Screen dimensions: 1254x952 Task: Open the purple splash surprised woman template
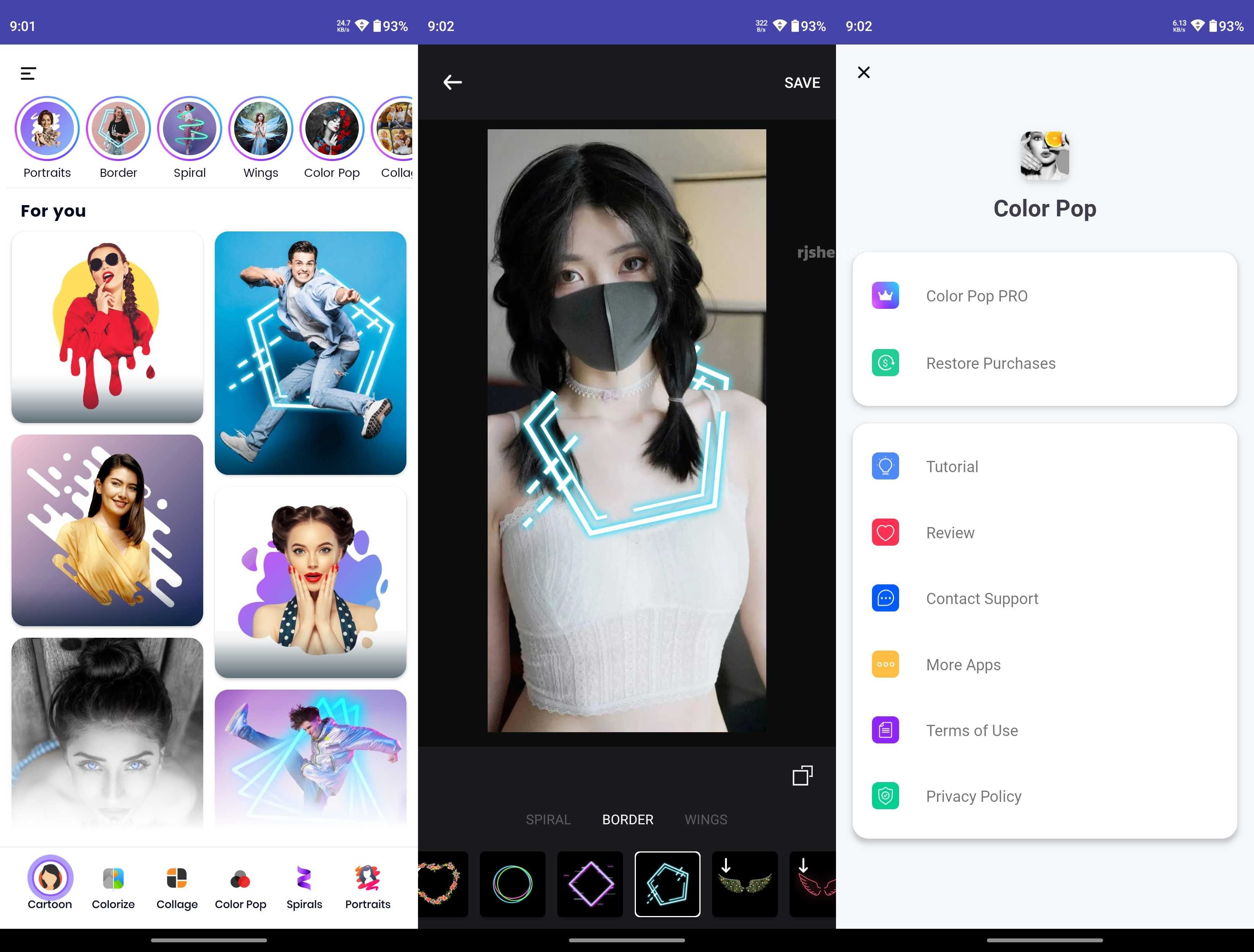[310, 582]
